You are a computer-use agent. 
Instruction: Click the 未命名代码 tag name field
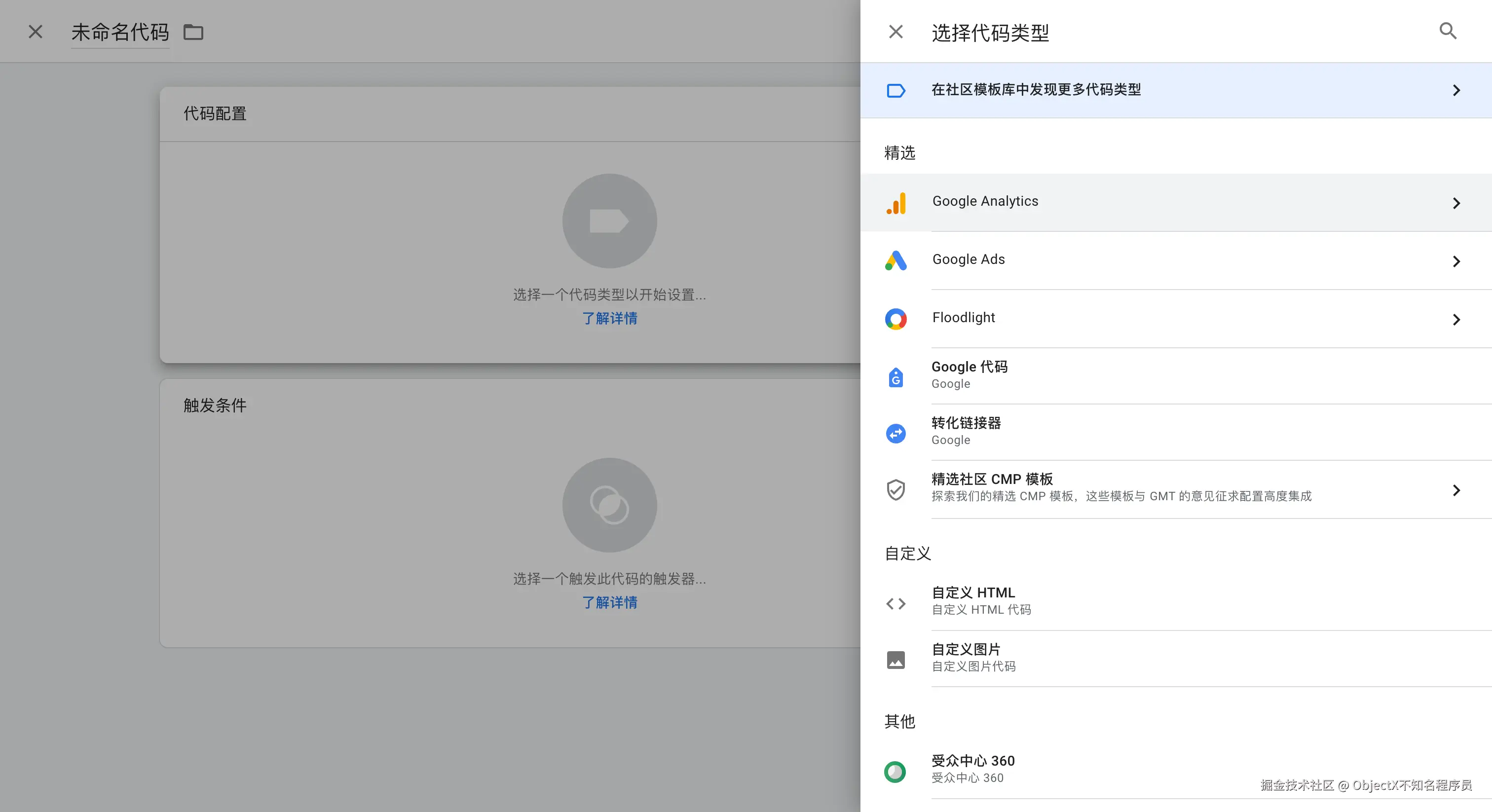tap(120, 33)
